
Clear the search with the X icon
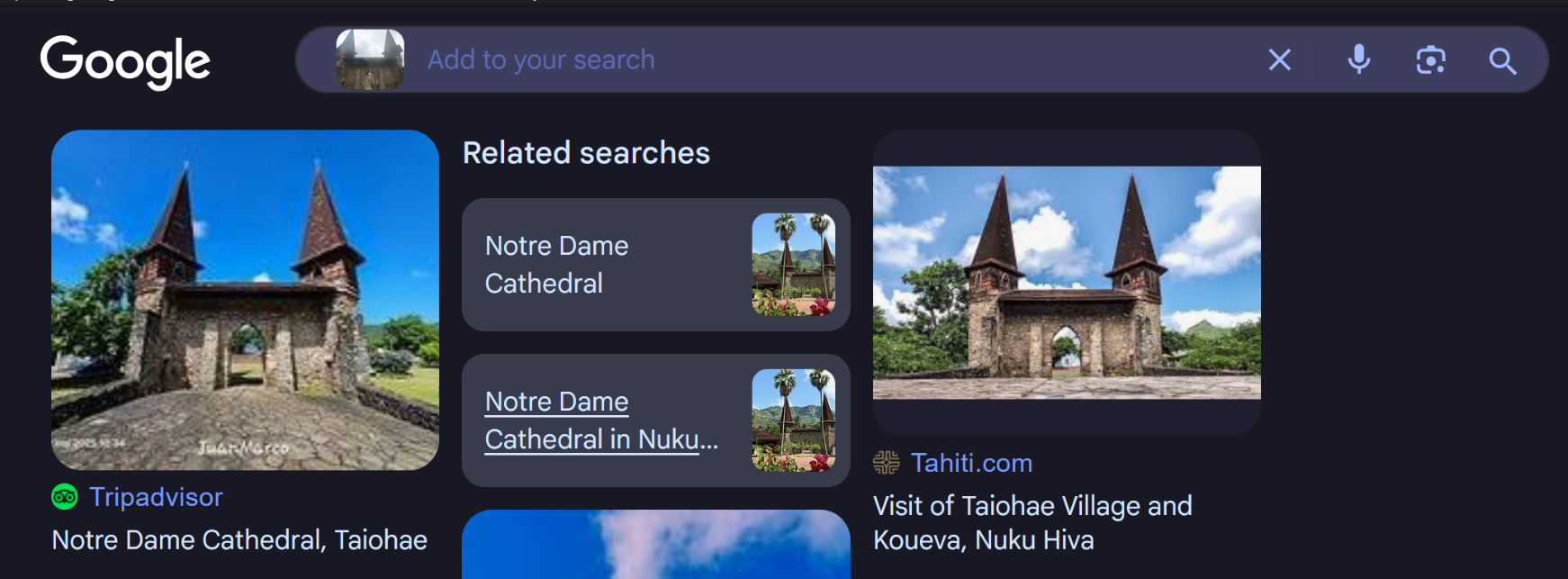pos(1279,60)
